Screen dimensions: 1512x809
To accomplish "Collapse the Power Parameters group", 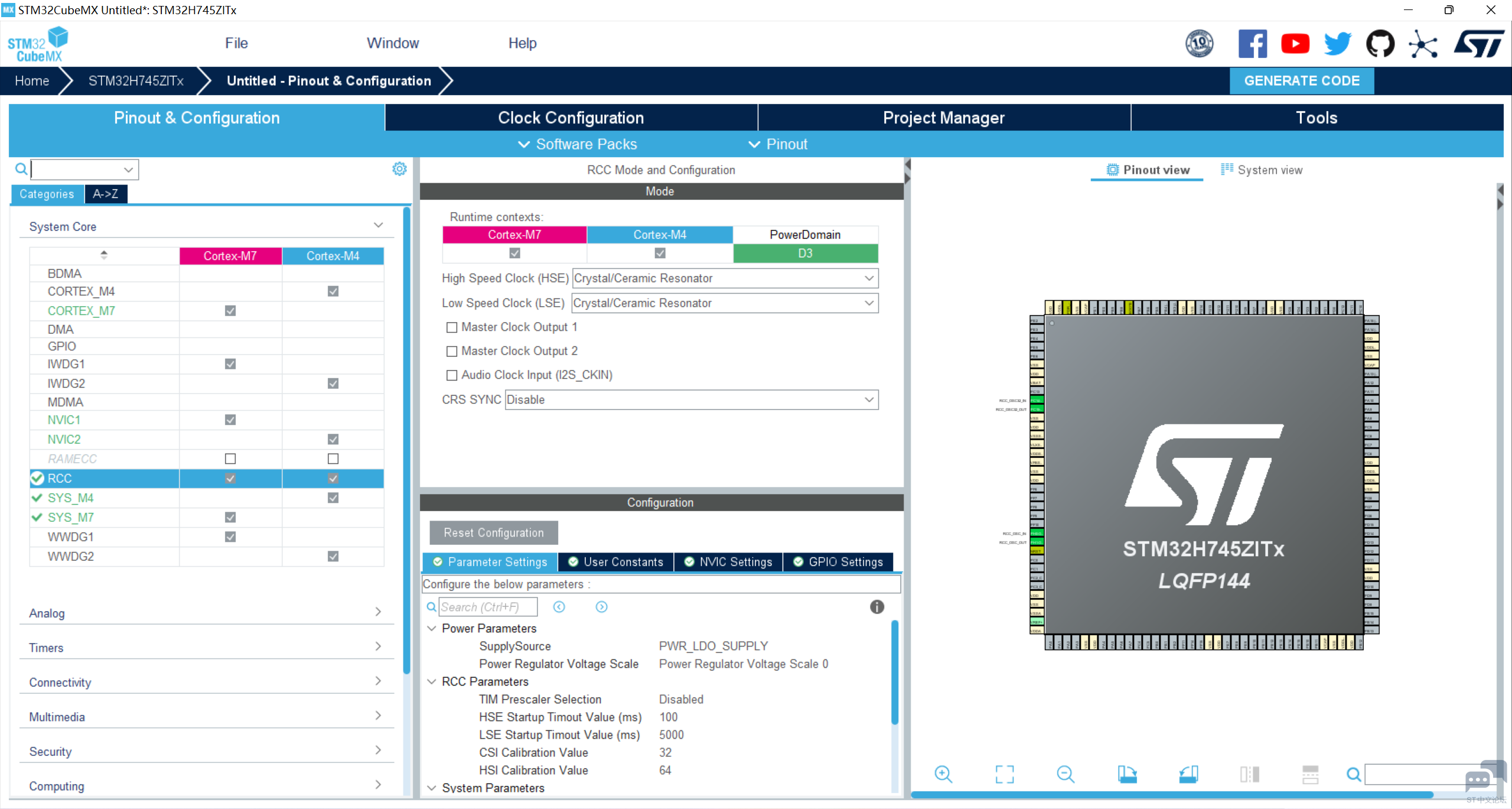I will point(432,628).
